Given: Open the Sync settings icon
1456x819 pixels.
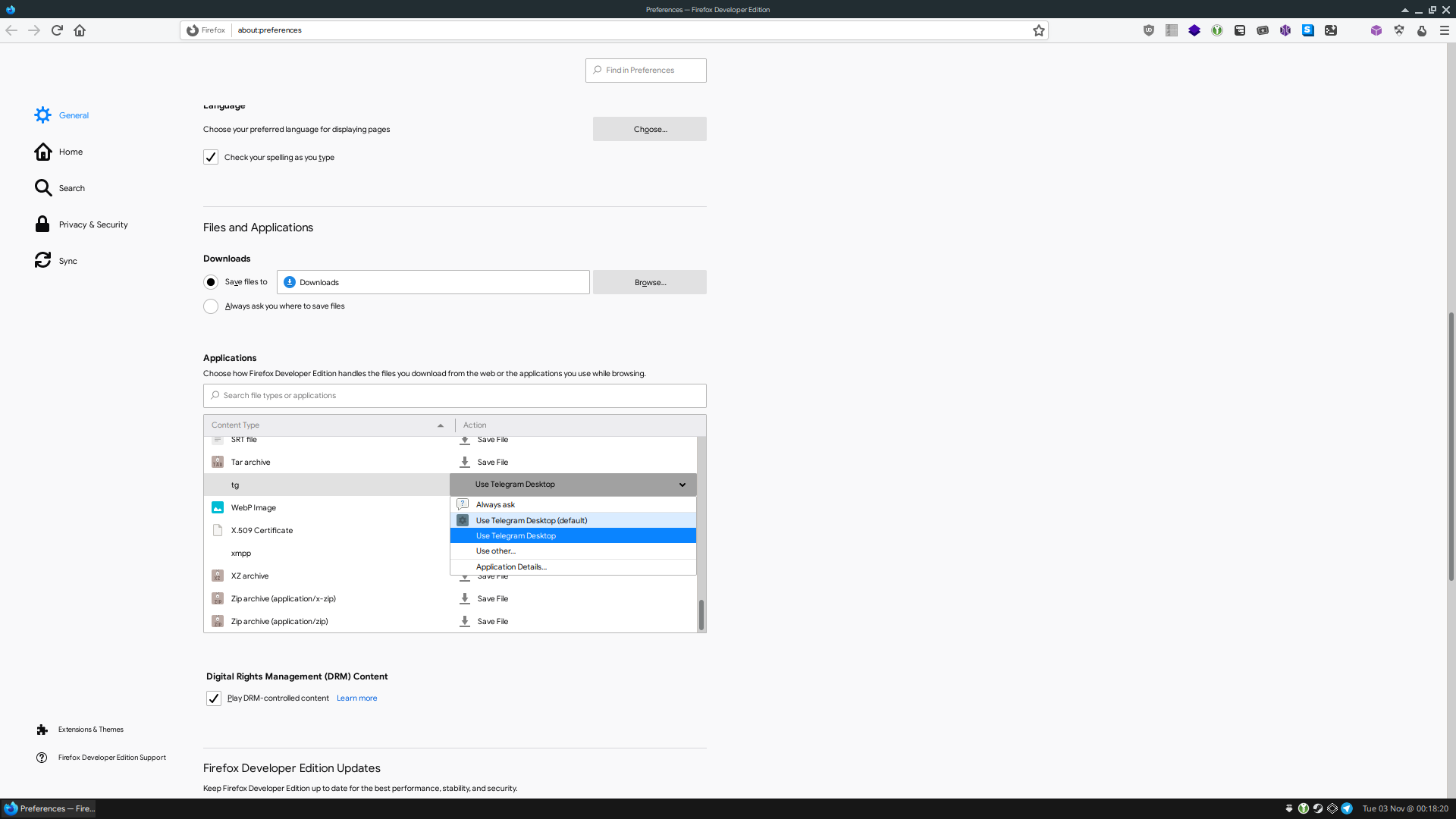Looking at the screenshot, I should coord(42,261).
